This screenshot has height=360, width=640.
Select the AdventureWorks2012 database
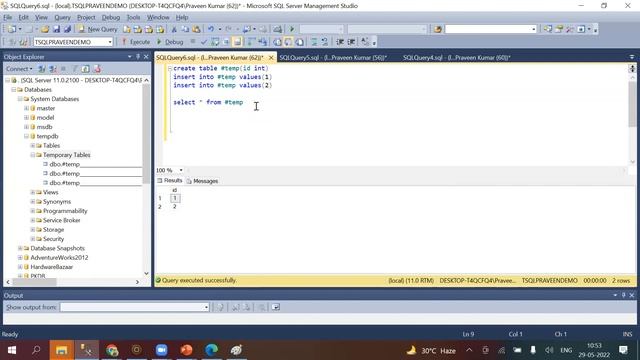click(x=59, y=258)
